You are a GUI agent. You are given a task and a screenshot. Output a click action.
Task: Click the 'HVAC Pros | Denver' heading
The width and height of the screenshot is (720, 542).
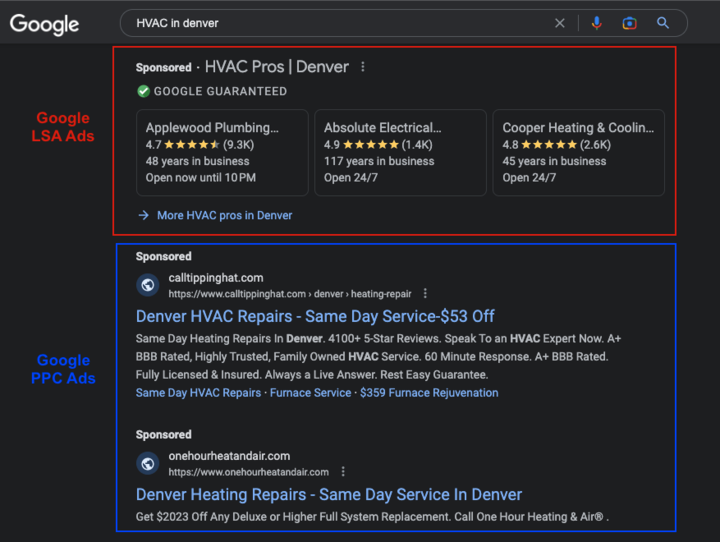click(x=276, y=67)
